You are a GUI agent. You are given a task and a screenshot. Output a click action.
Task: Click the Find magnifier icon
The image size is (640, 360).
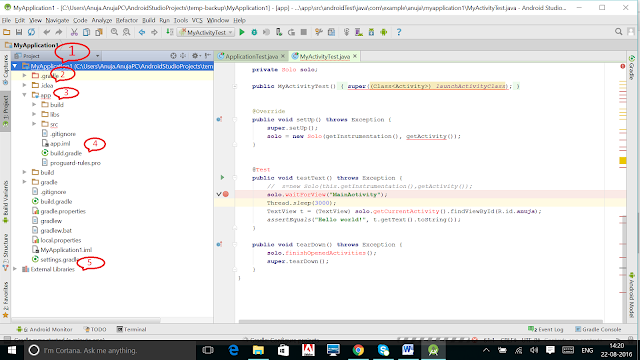point(114,32)
